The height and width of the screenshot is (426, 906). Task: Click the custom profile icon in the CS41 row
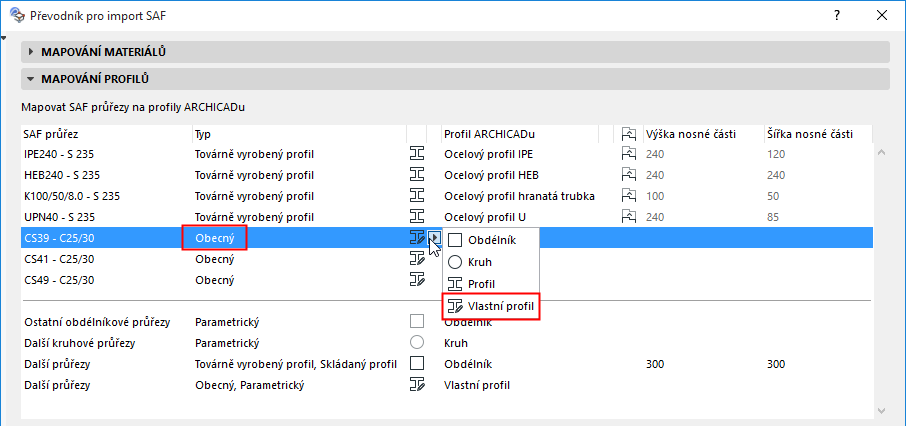pyautogui.click(x=417, y=259)
